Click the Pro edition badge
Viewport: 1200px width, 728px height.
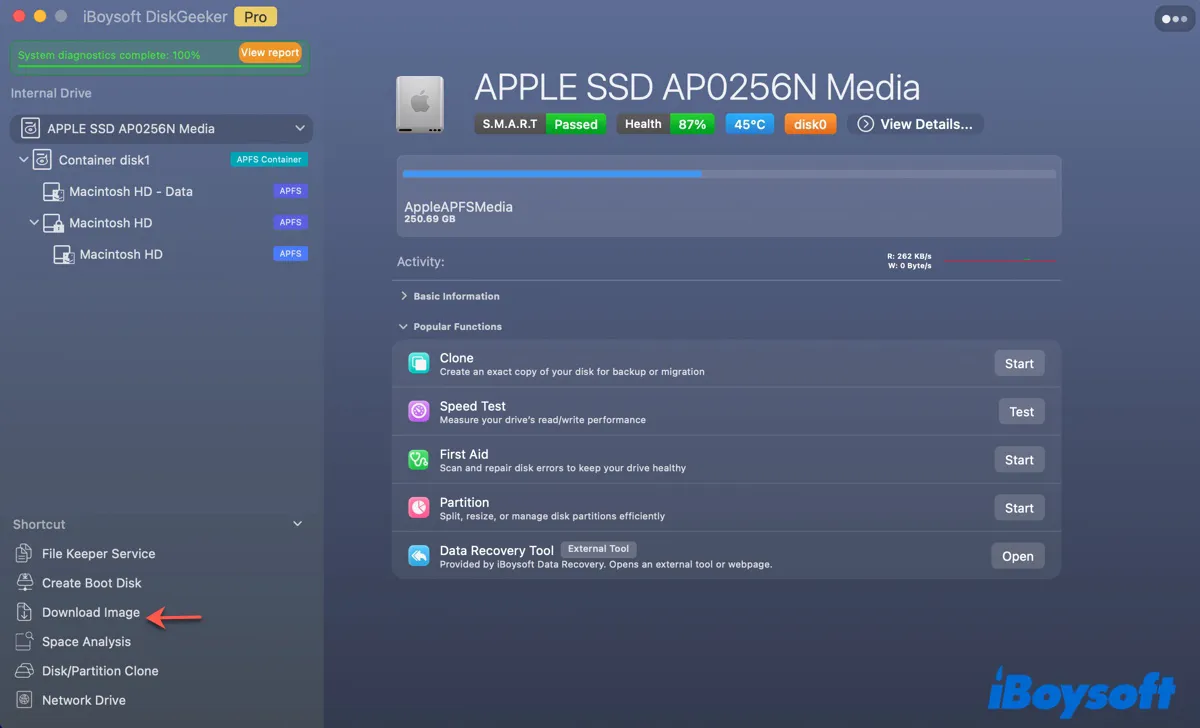coord(256,17)
